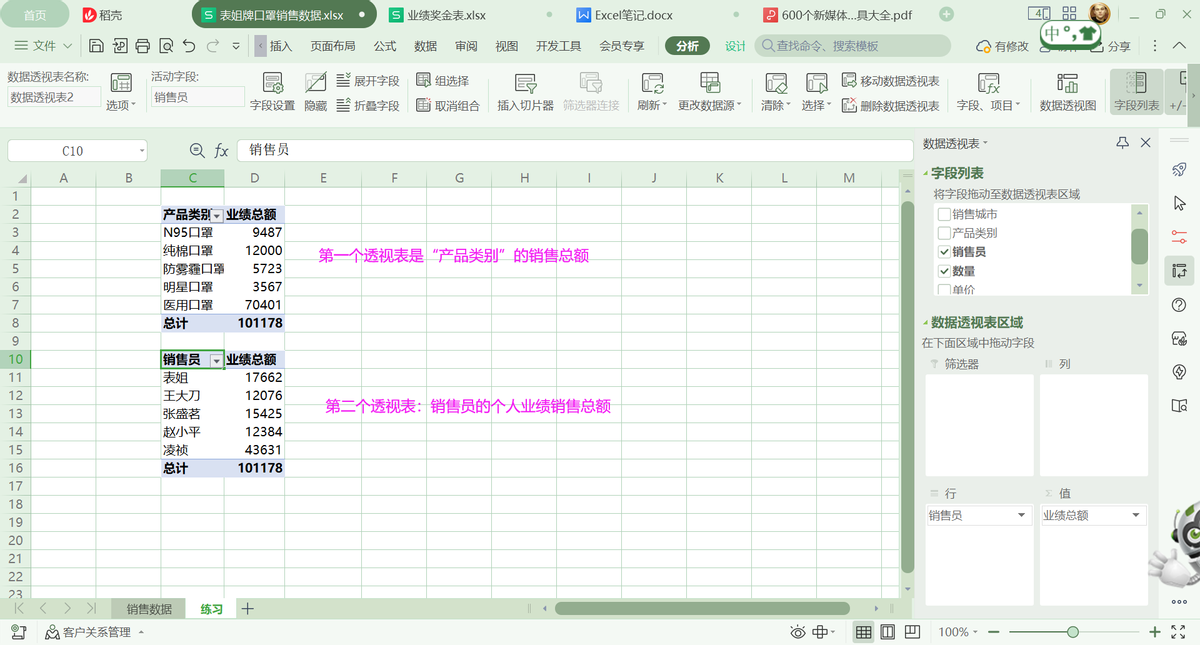Toggle the 字段列表 field list button

[x=1136, y=92]
